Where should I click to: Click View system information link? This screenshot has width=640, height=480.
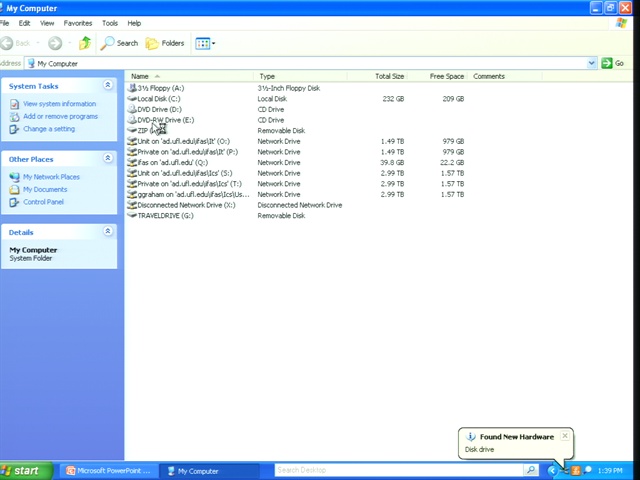(x=60, y=104)
